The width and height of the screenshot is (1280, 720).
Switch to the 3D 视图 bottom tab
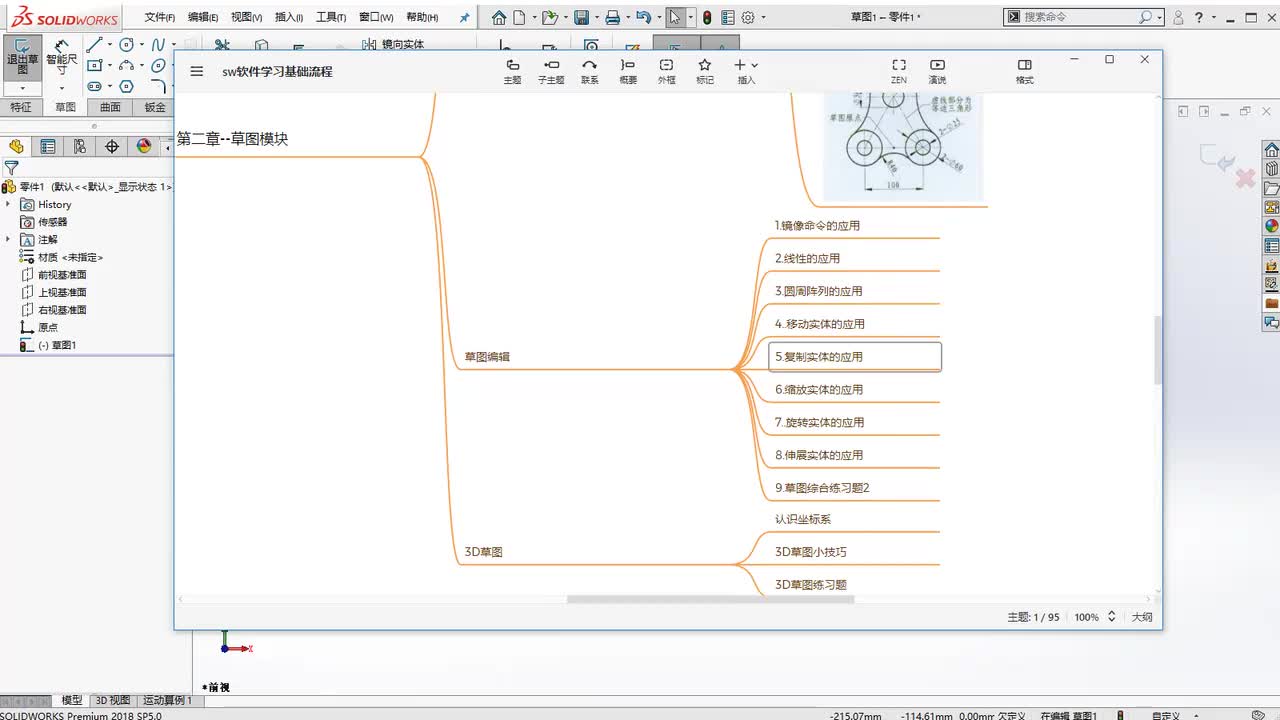click(113, 701)
